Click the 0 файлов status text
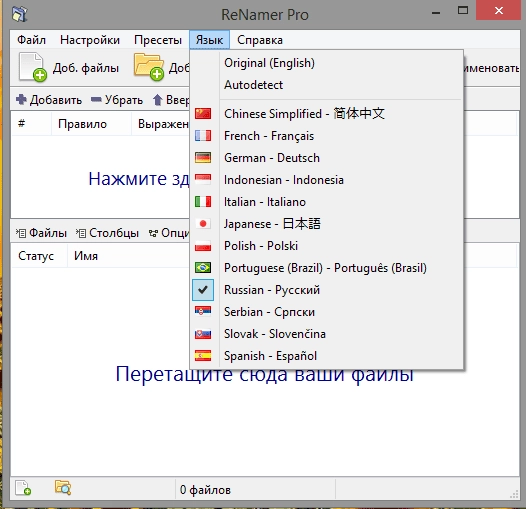Image resolution: width=526 pixels, height=509 pixels. (x=205, y=490)
